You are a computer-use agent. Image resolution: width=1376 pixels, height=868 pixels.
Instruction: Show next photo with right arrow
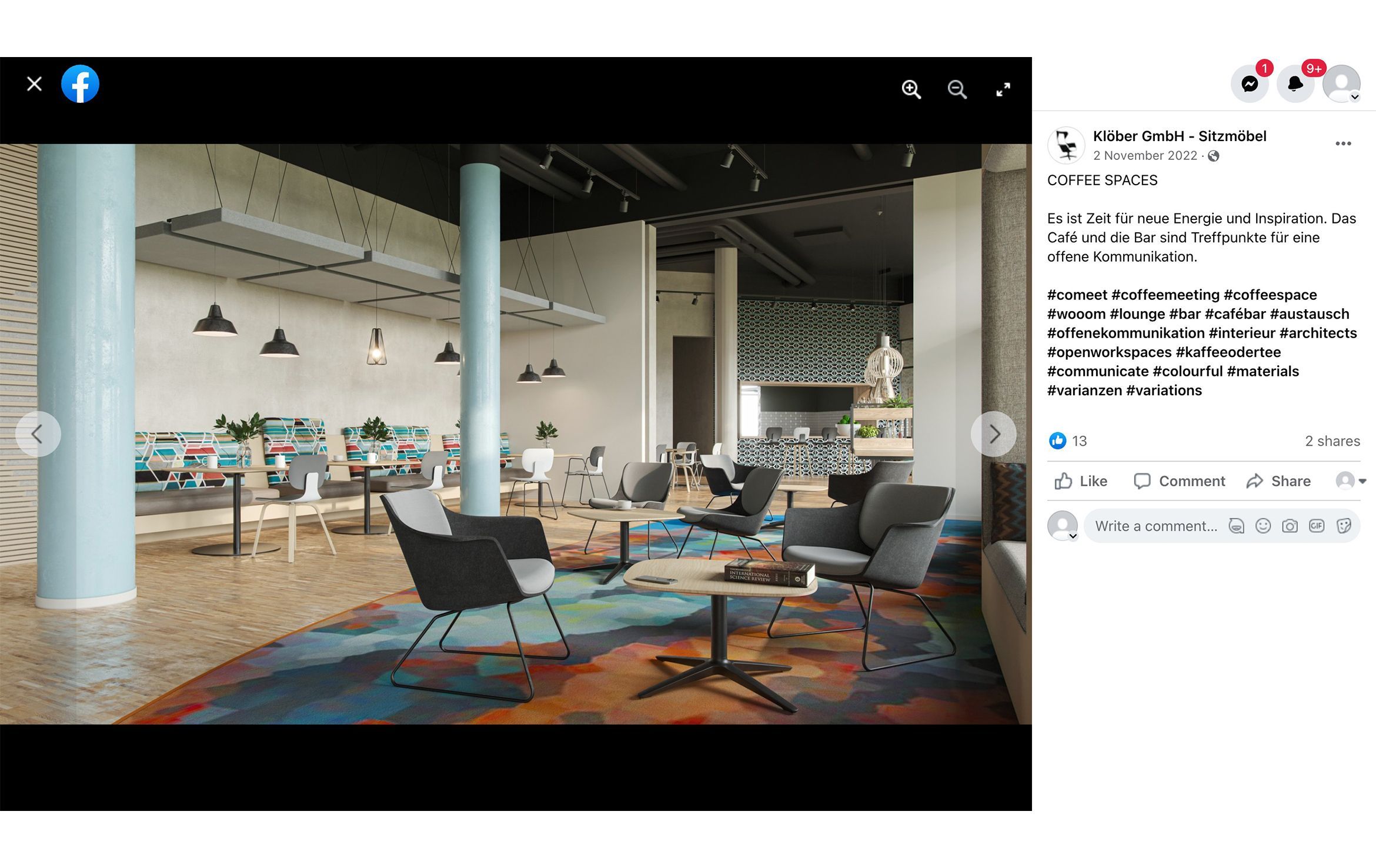click(994, 434)
